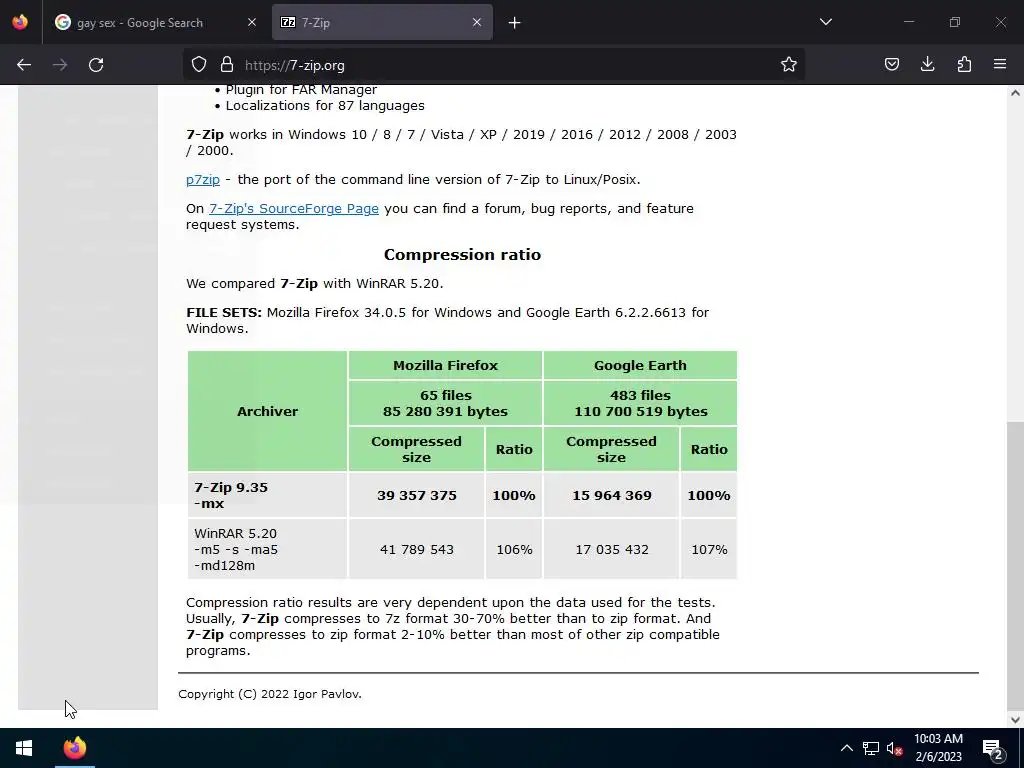
Task: Click the 39 357 375 table cell
Action: (417, 495)
